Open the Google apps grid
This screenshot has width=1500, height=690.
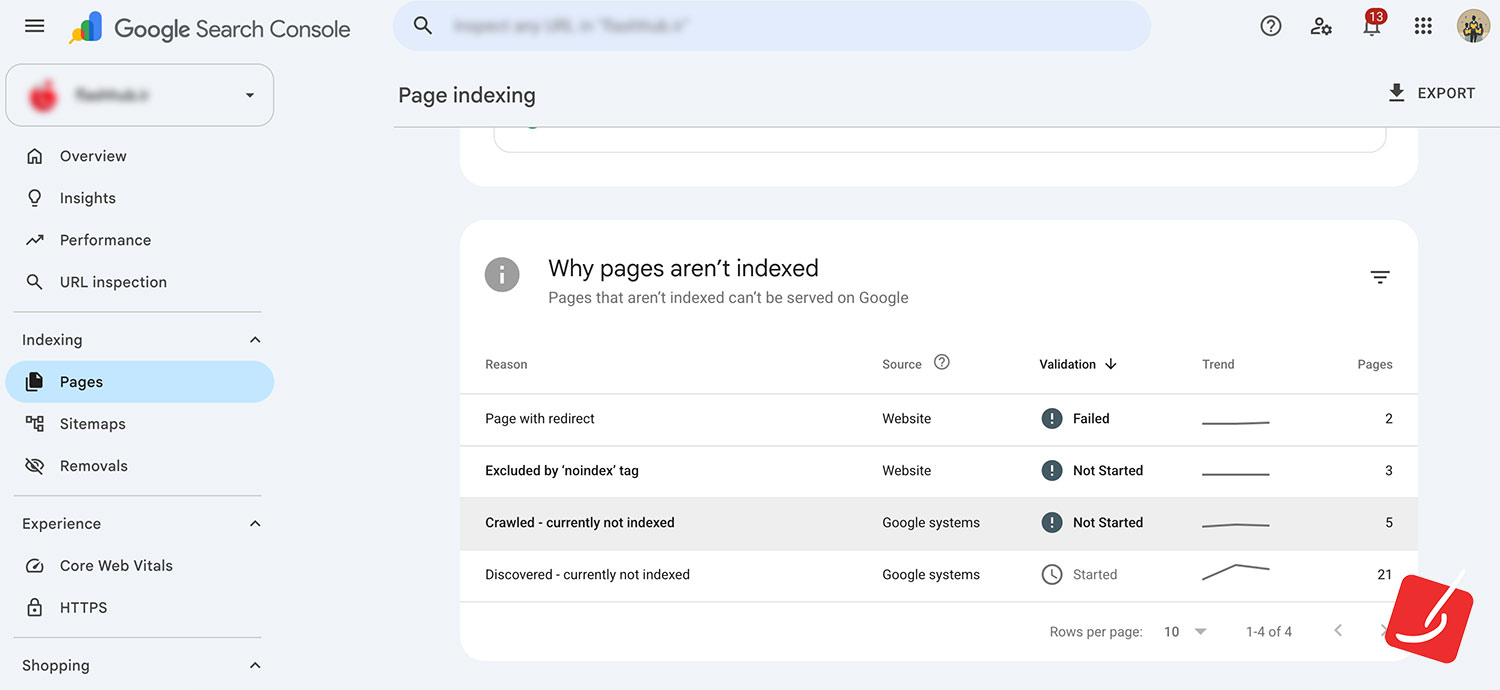tap(1423, 26)
